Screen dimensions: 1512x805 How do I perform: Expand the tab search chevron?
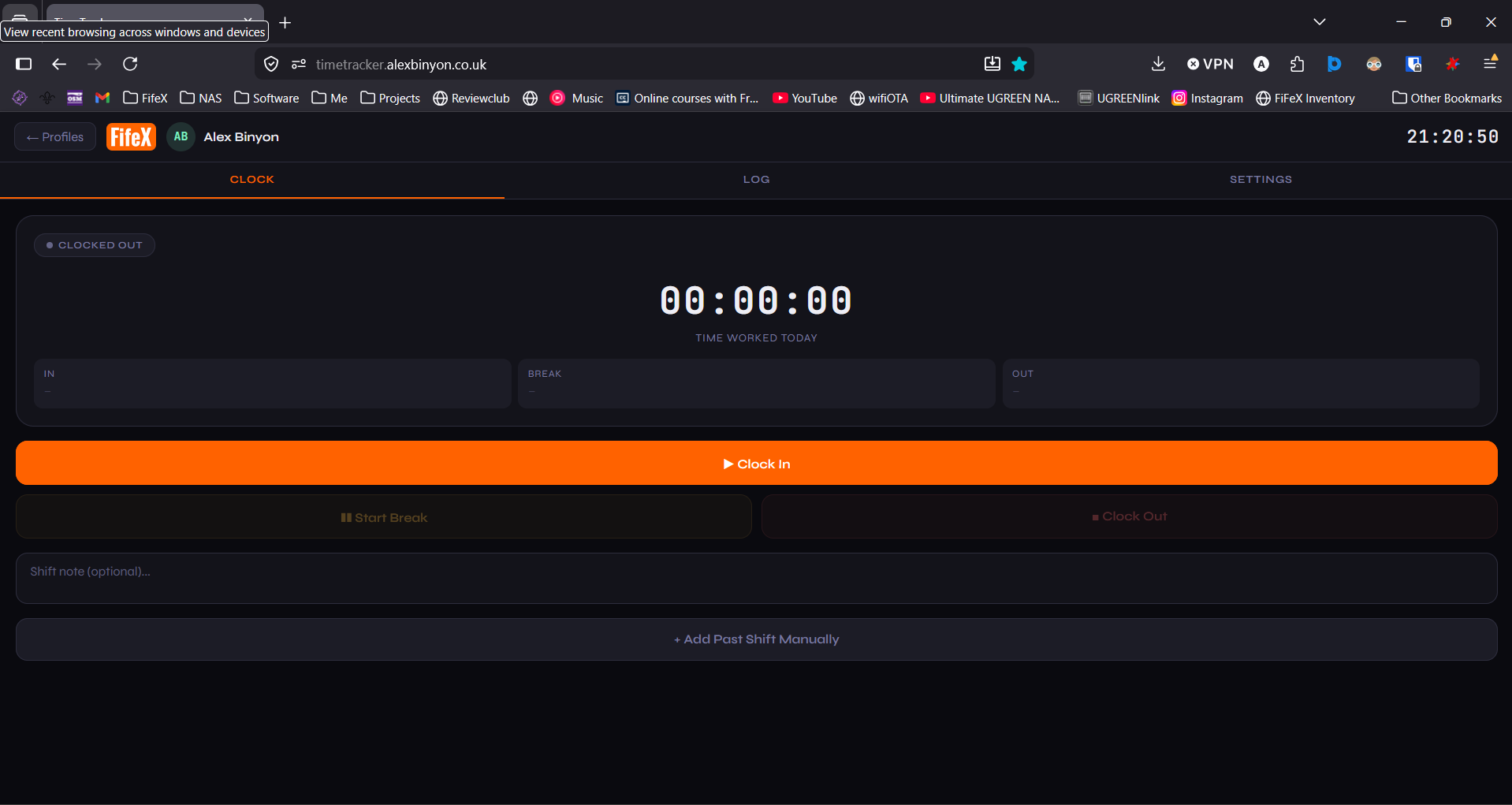(1320, 21)
